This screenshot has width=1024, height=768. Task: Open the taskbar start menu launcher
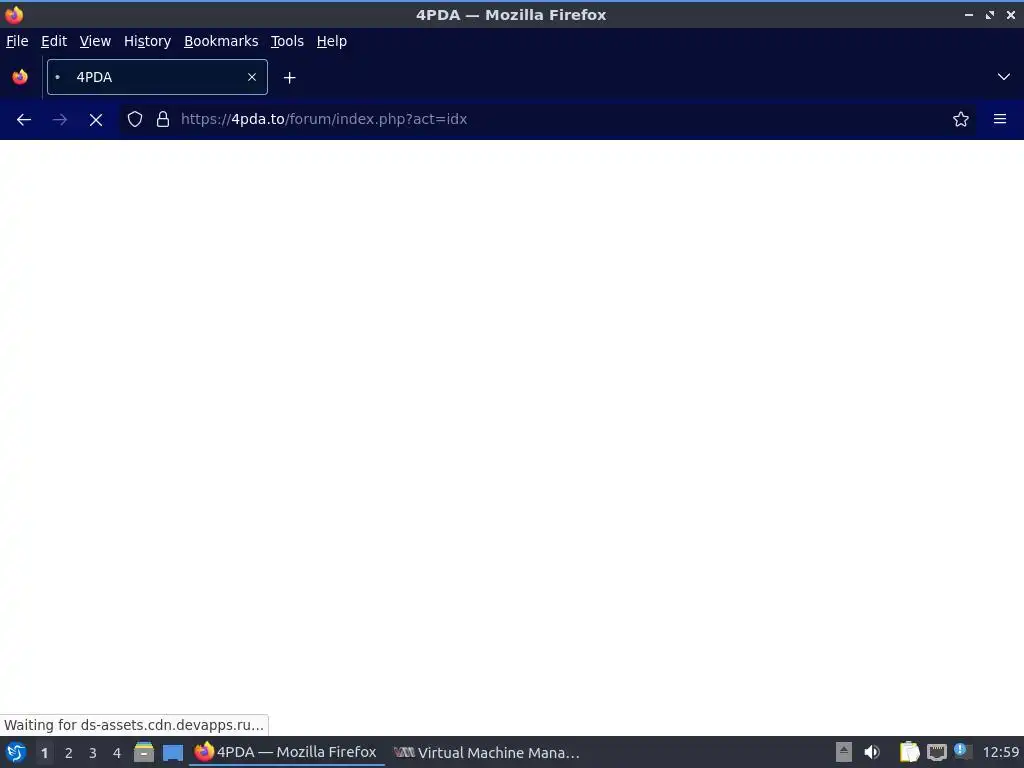(16, 752)
